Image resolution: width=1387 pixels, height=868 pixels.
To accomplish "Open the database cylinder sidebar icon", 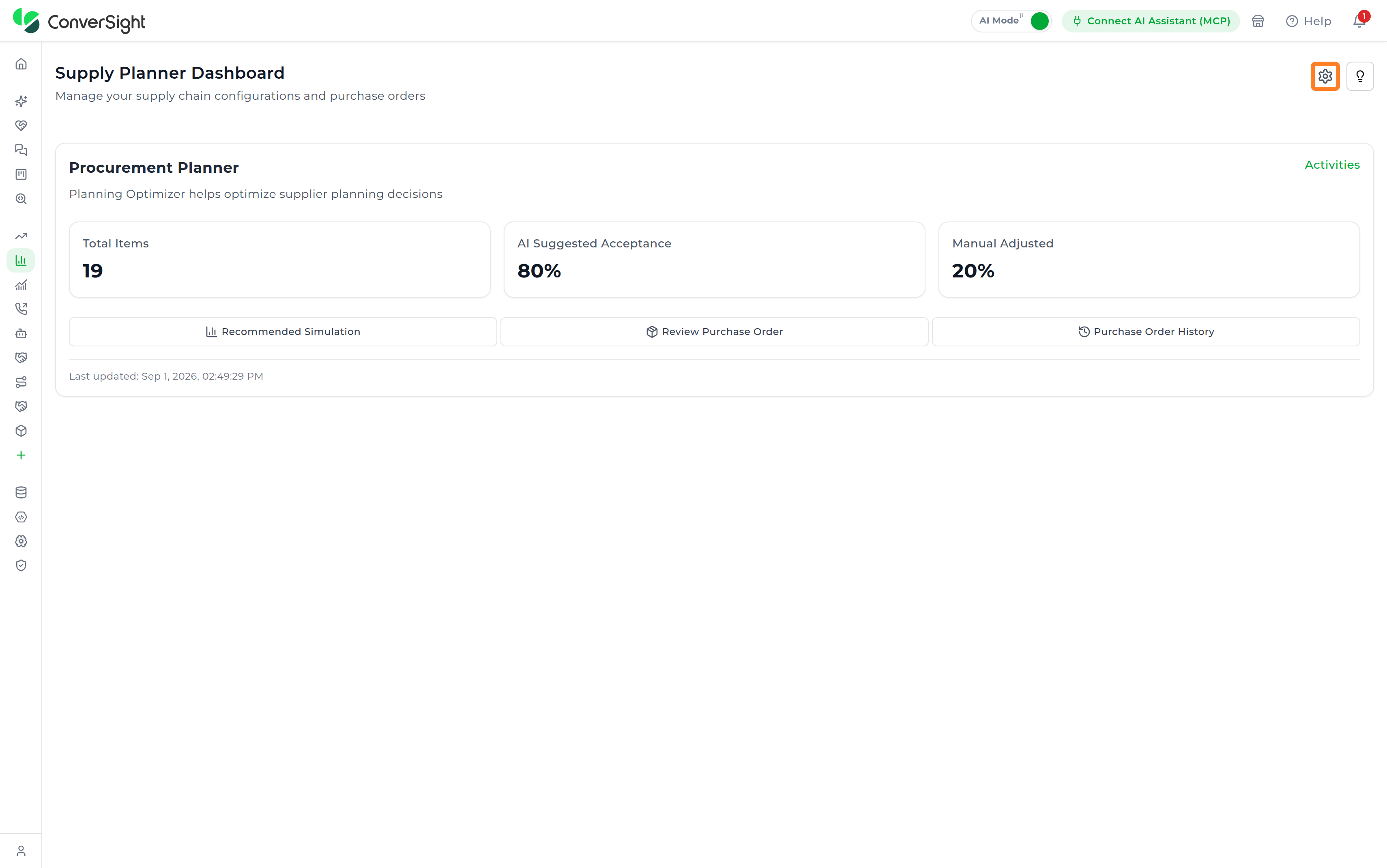I will (21, 492).
